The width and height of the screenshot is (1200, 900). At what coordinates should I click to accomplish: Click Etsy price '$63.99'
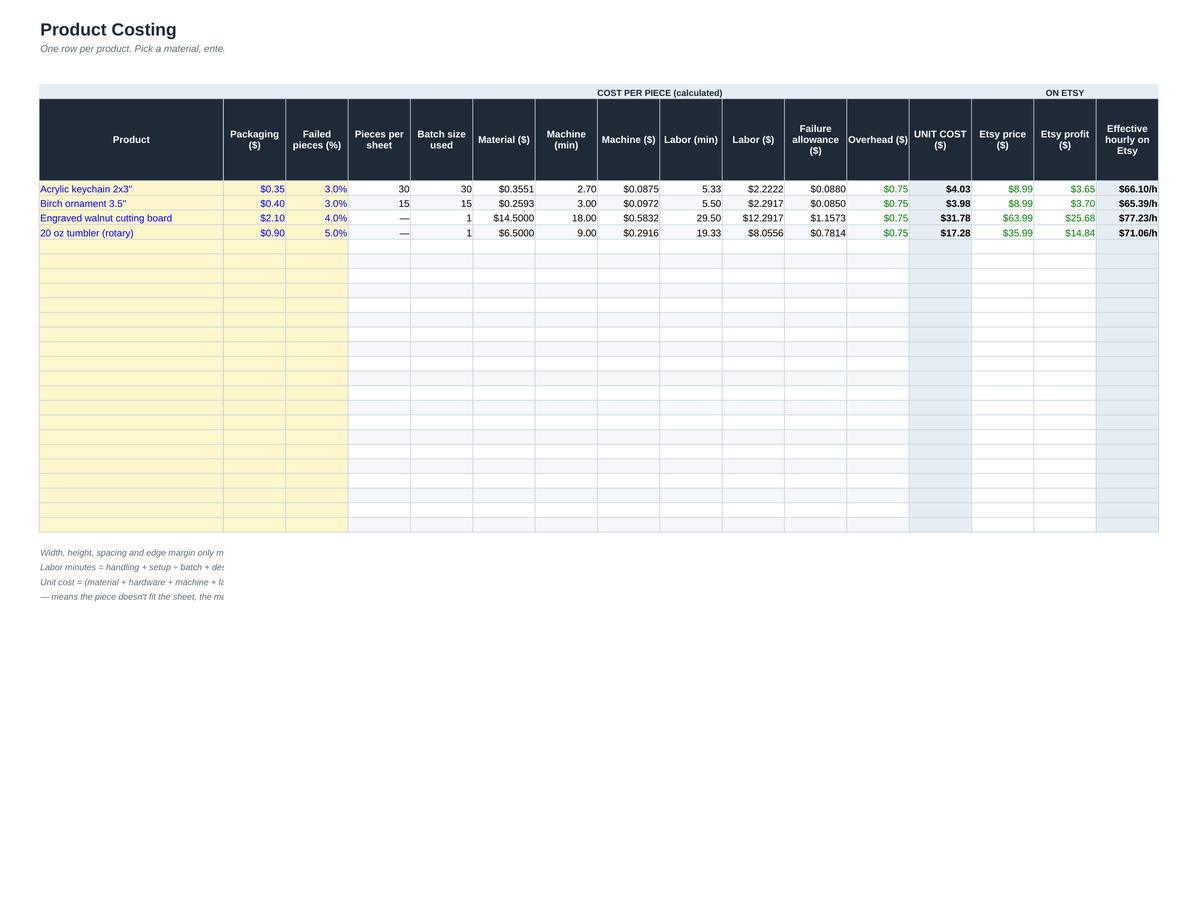pos(1002,218)
